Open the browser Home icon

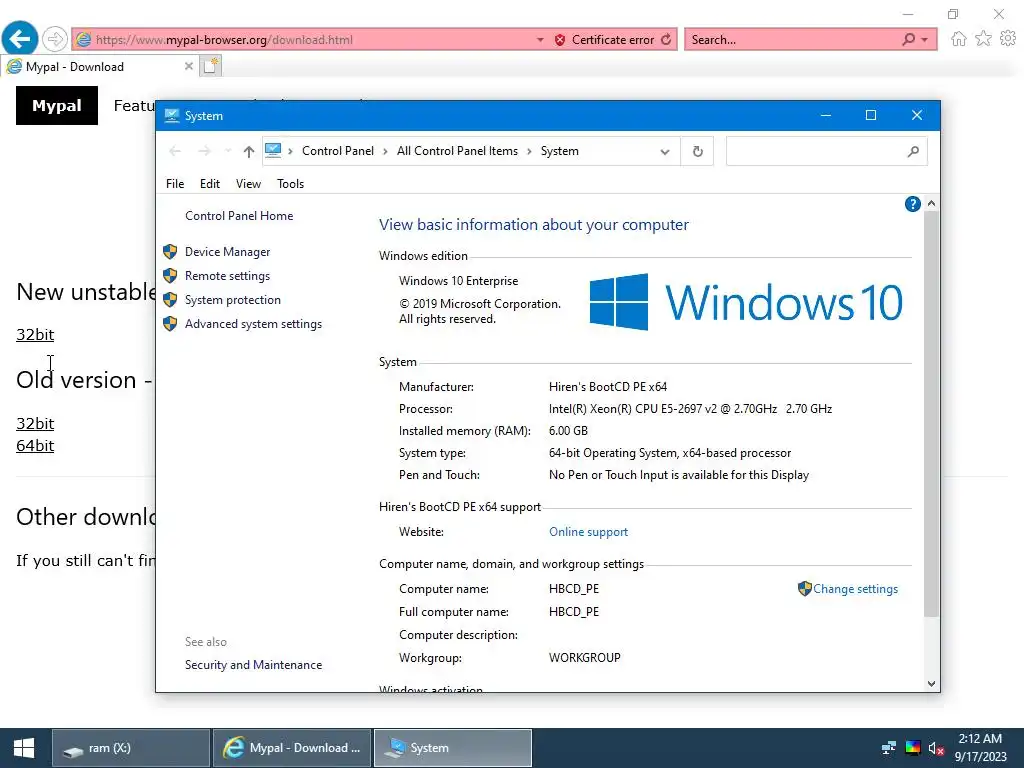pyautogui.click(x=958, y=39)
